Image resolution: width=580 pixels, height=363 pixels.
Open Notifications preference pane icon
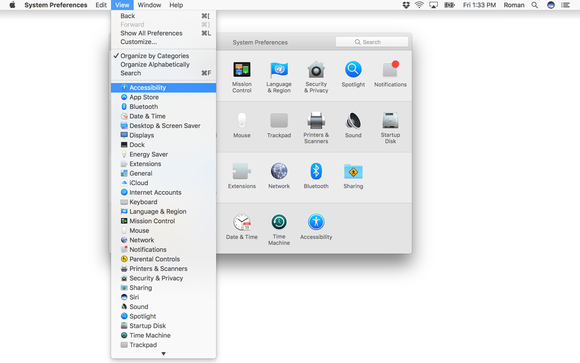390,70
